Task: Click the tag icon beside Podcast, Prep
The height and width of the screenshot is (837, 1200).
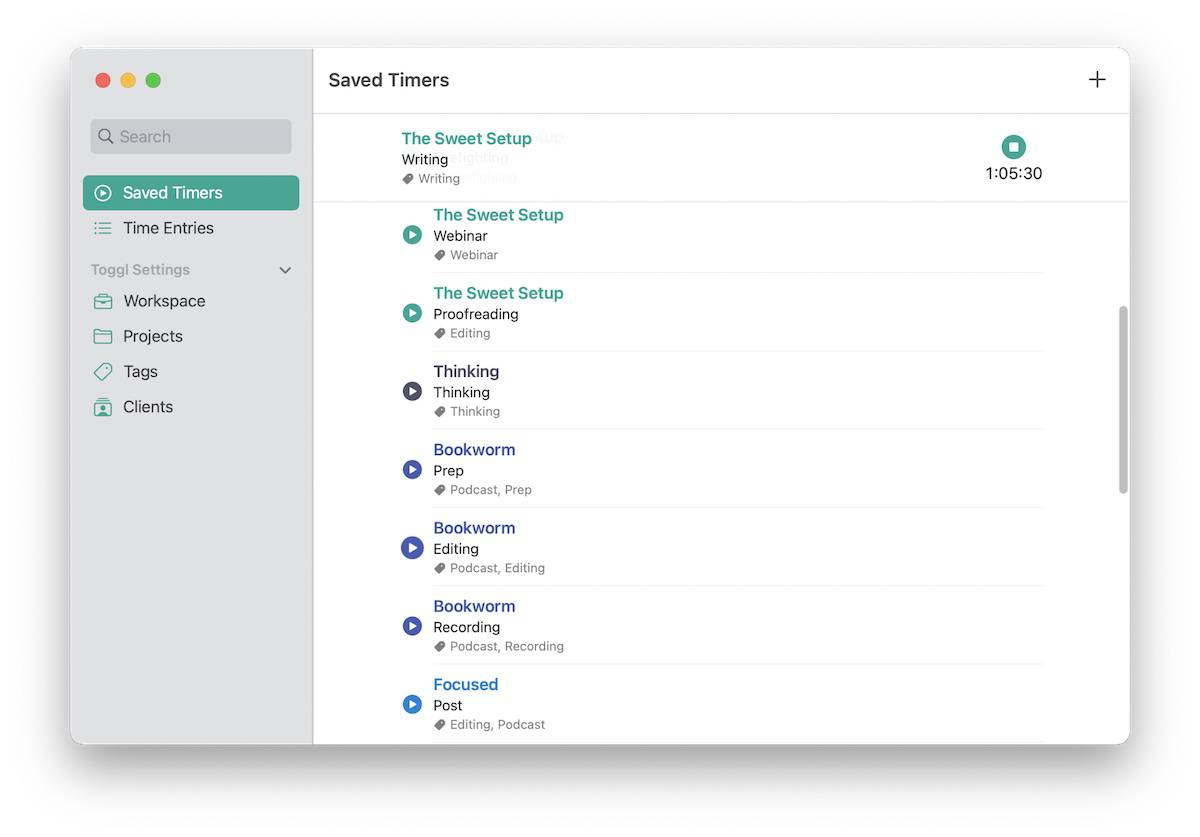Action: point(439,490)
